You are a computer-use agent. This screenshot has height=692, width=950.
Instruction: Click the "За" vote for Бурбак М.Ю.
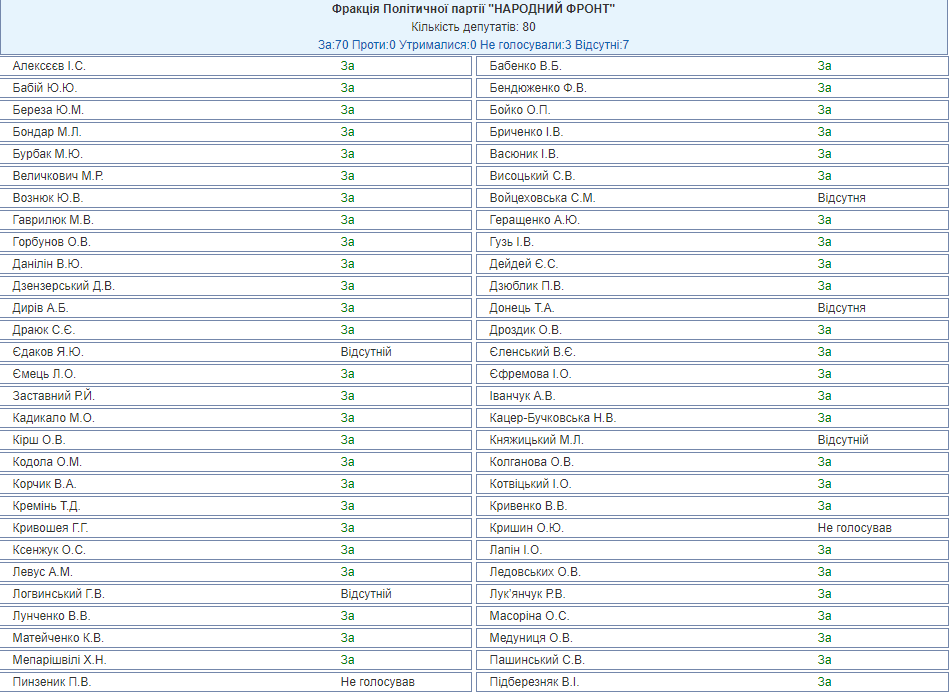click(x=347, y=154)
